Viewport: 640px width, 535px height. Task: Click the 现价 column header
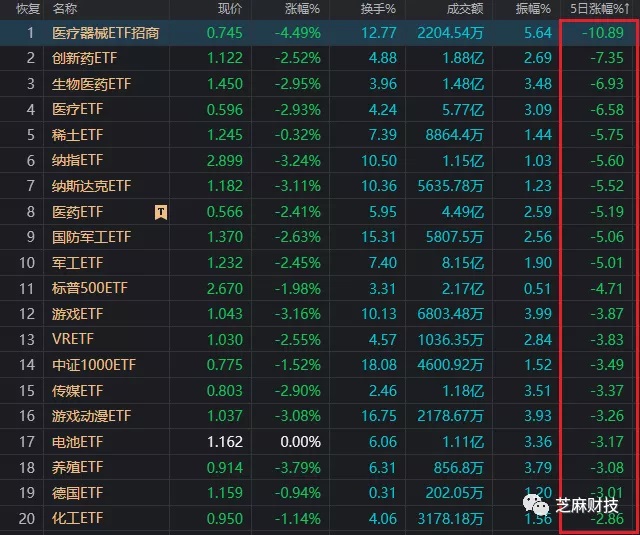click(x=230, y=9)
